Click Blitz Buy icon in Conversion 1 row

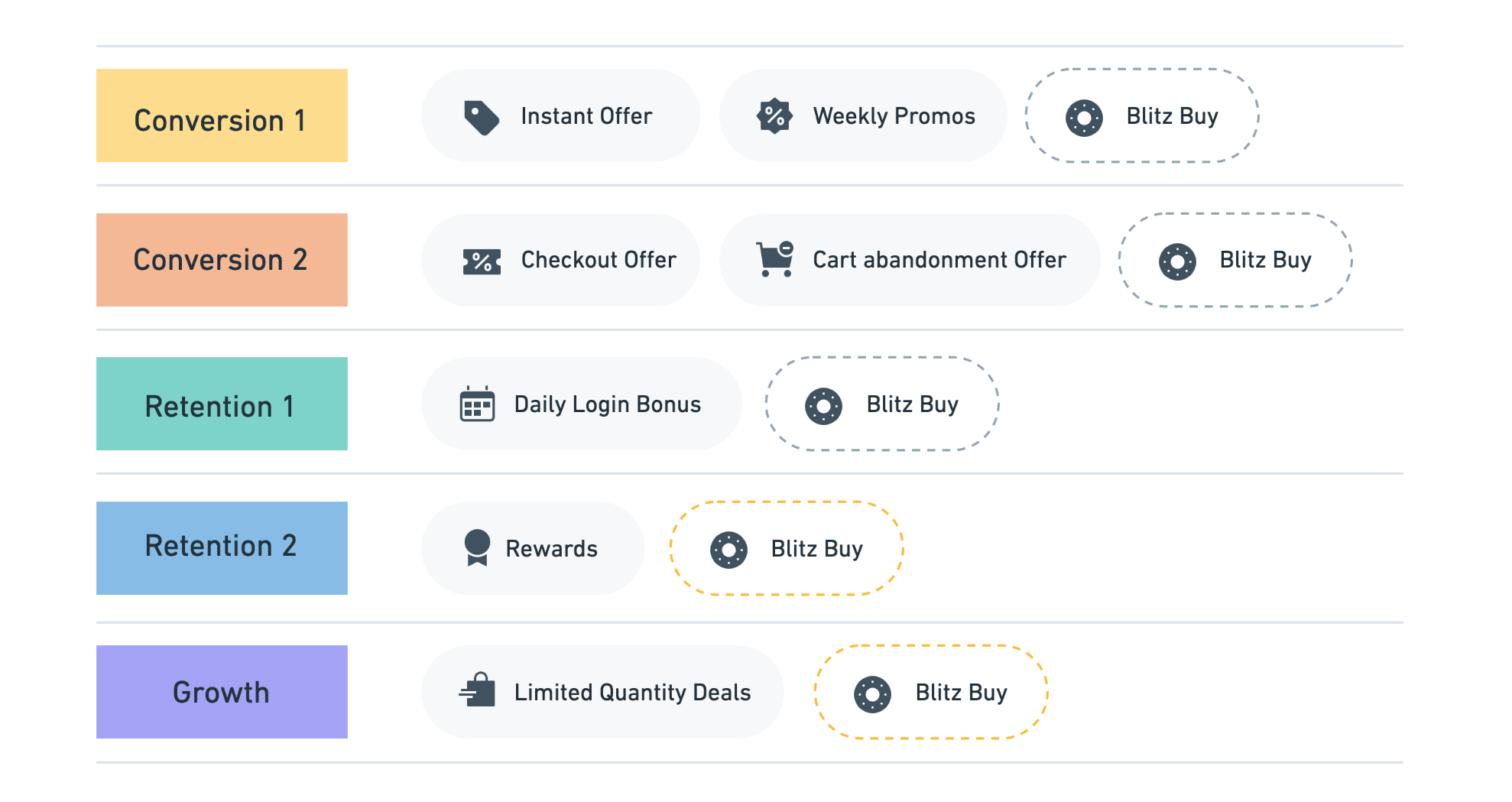coord(1084,118)
